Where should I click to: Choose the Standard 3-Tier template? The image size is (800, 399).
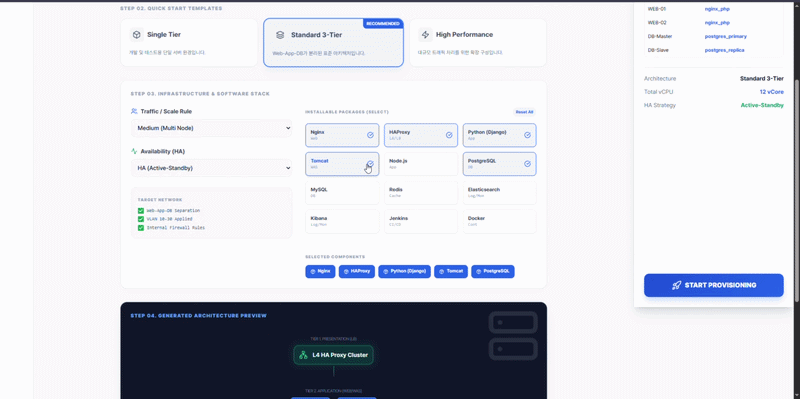click(334, 43)
